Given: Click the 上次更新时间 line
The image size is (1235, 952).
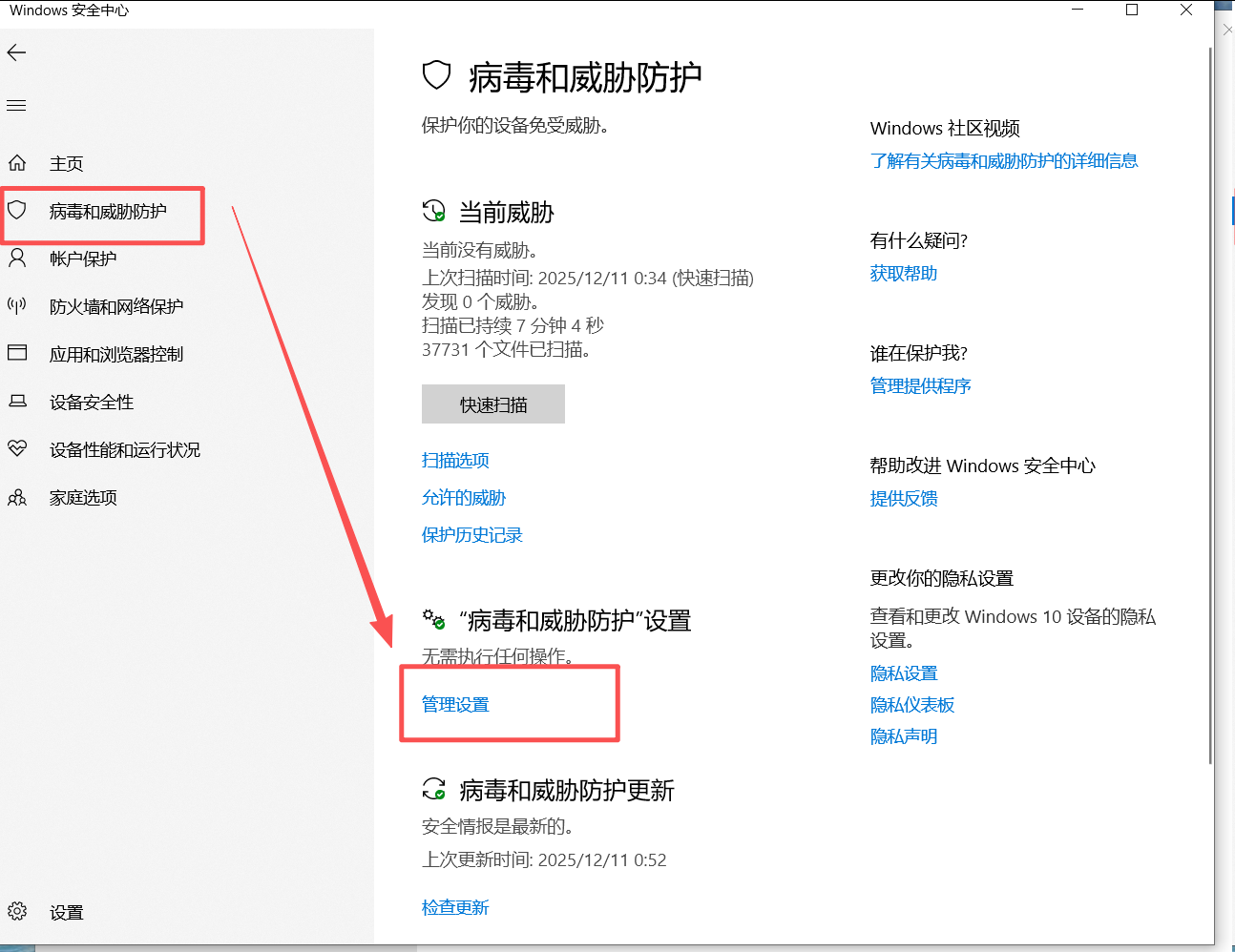Looking at the screenshot, I should pyautogui.click(x=544, y=860).
